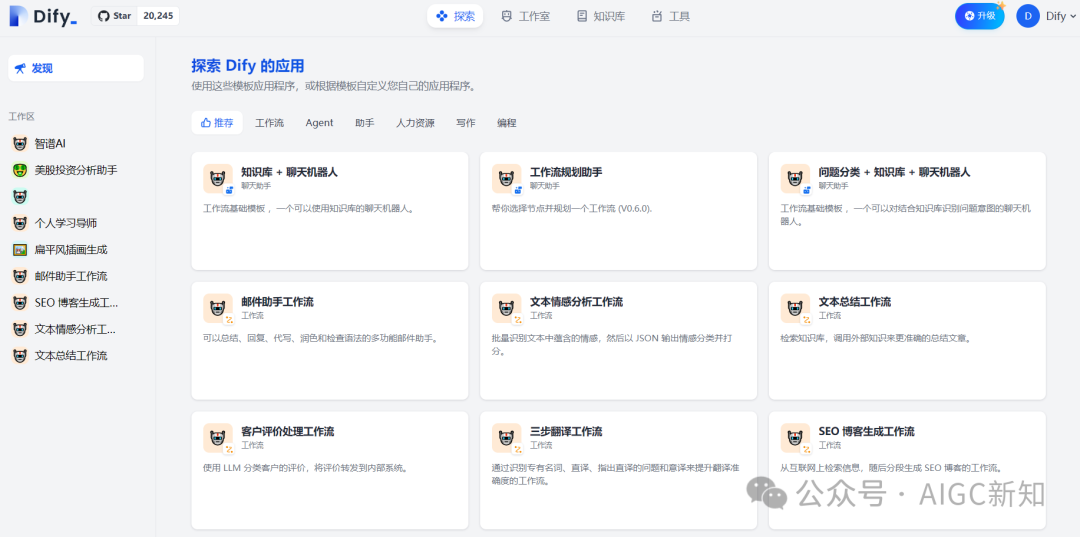Screen dimensions: 1080x537
Task: Open sidebar 文本总结工作流 entry
Action: 76,356
